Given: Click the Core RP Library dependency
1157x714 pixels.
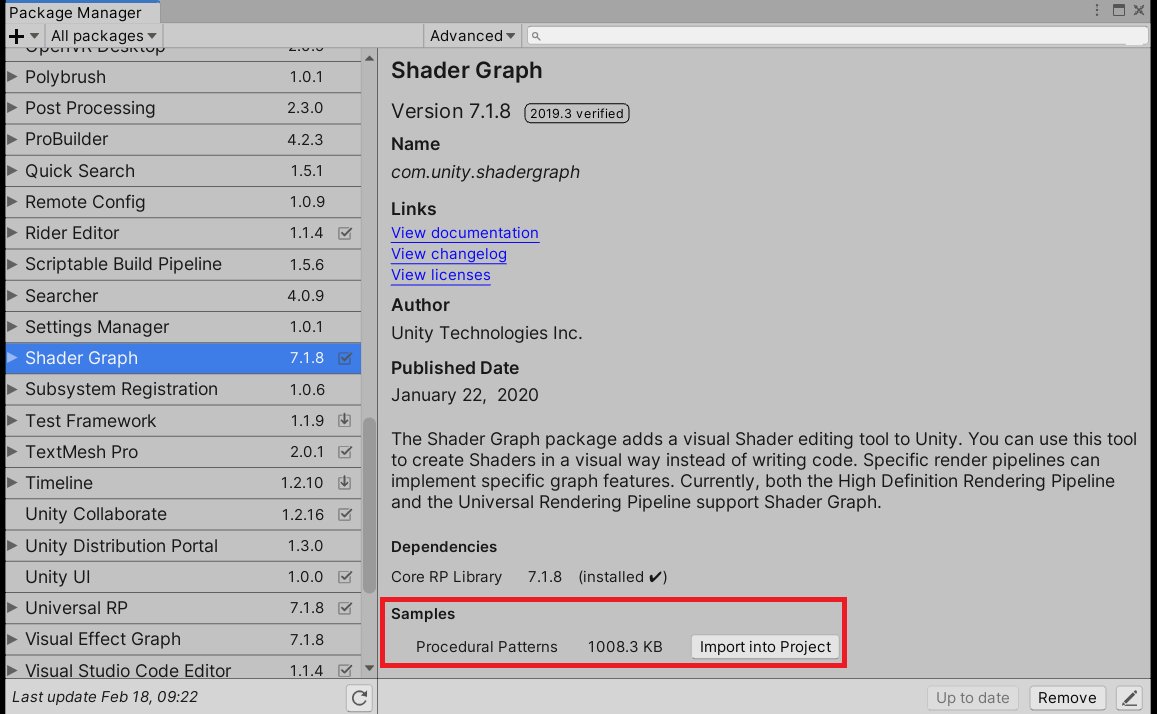Looking at the screenshot, I should pyautogui.click(x=446, y=577).
